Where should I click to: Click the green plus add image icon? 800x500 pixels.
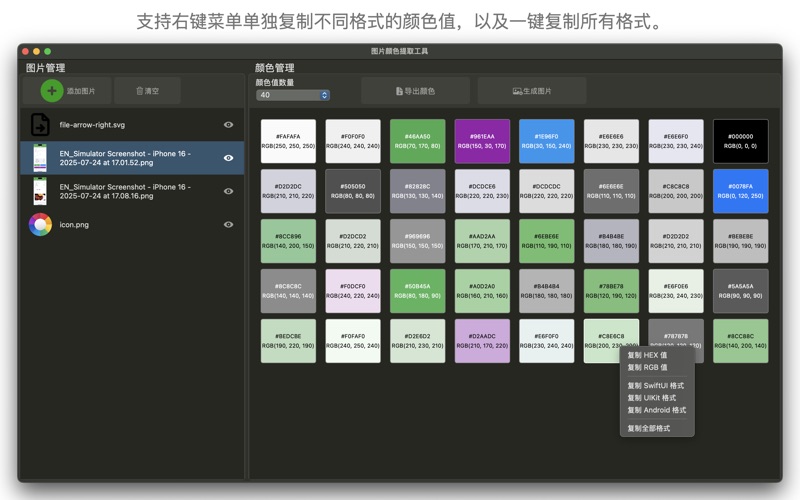(52, 91)
